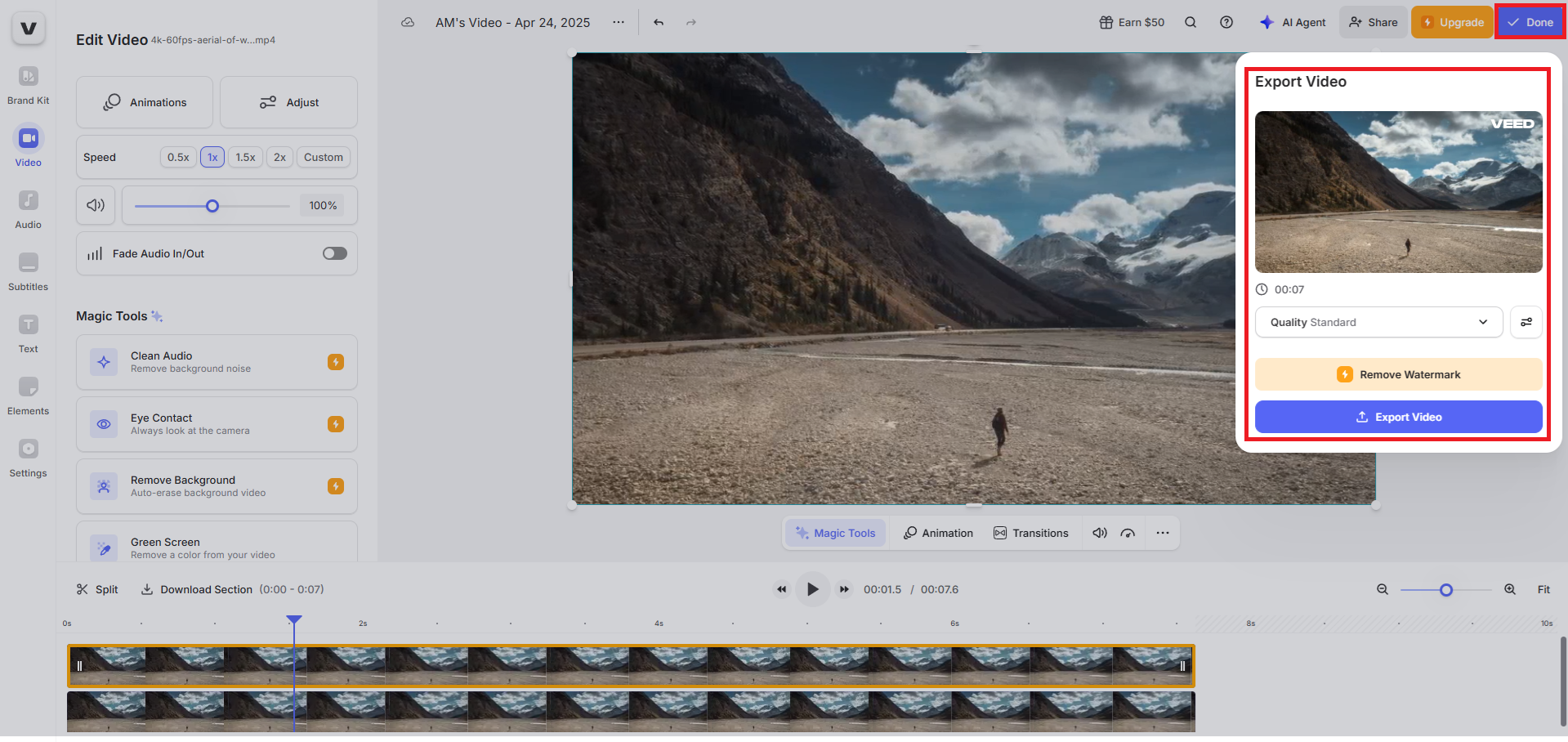Switch to the Adjust tab
The width and height of the screenshot is (1568, 742).
(288, 102)
